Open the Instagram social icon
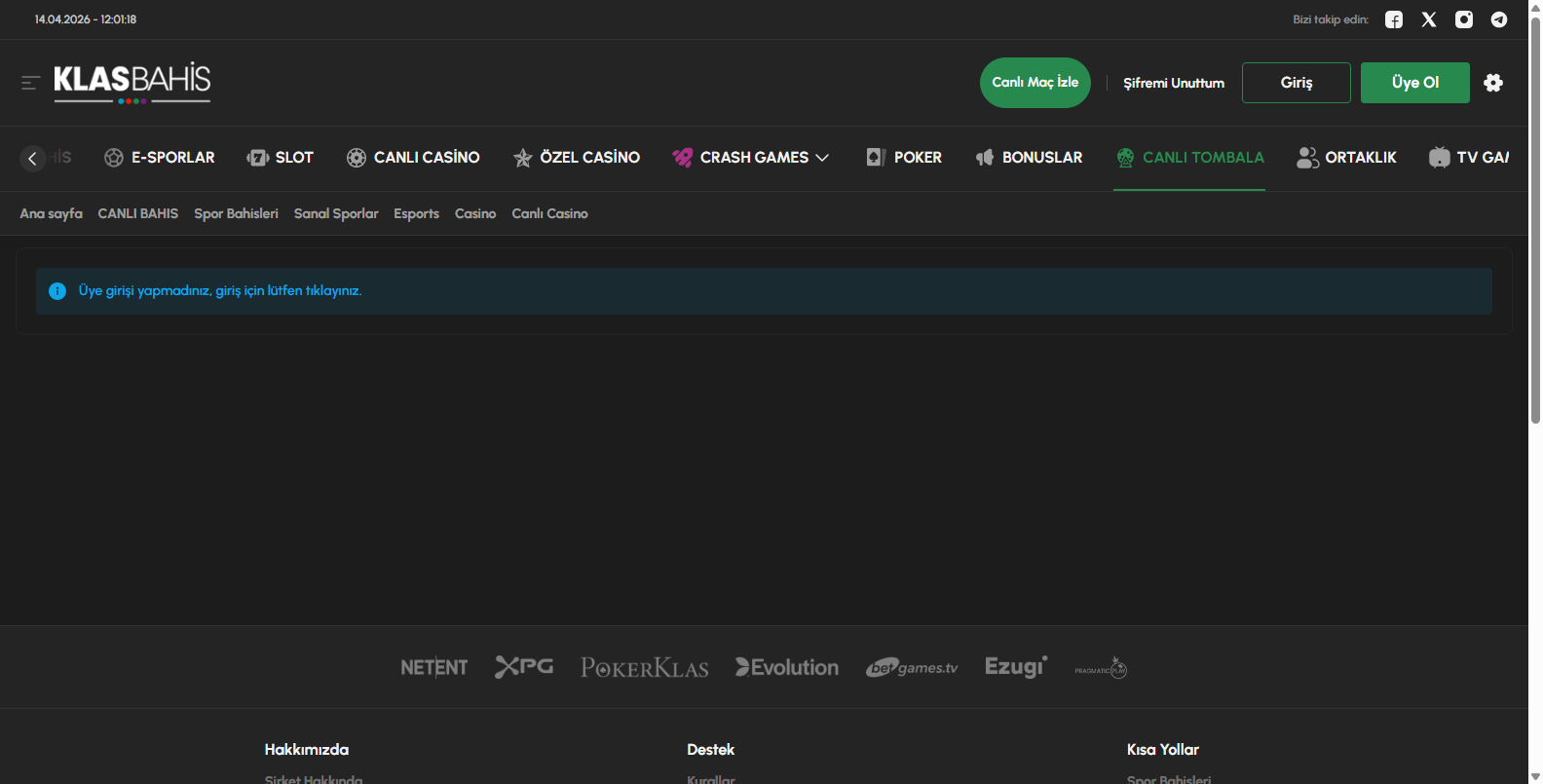 click(x=1464, y=19)
